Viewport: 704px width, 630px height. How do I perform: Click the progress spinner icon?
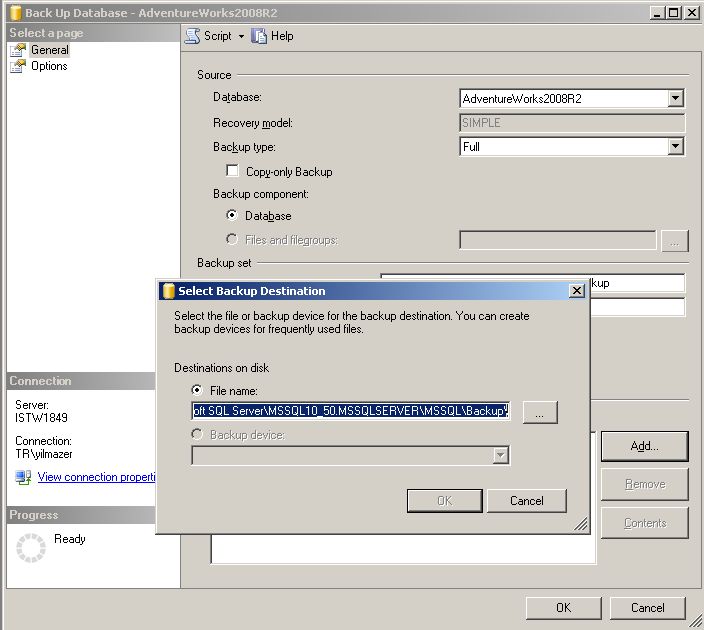(x=31, y=548)
